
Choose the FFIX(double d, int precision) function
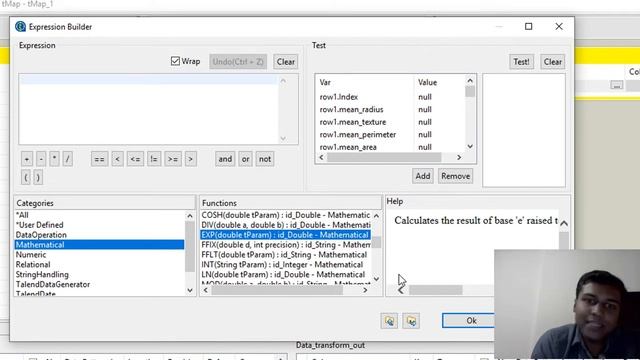pos(286,245)
